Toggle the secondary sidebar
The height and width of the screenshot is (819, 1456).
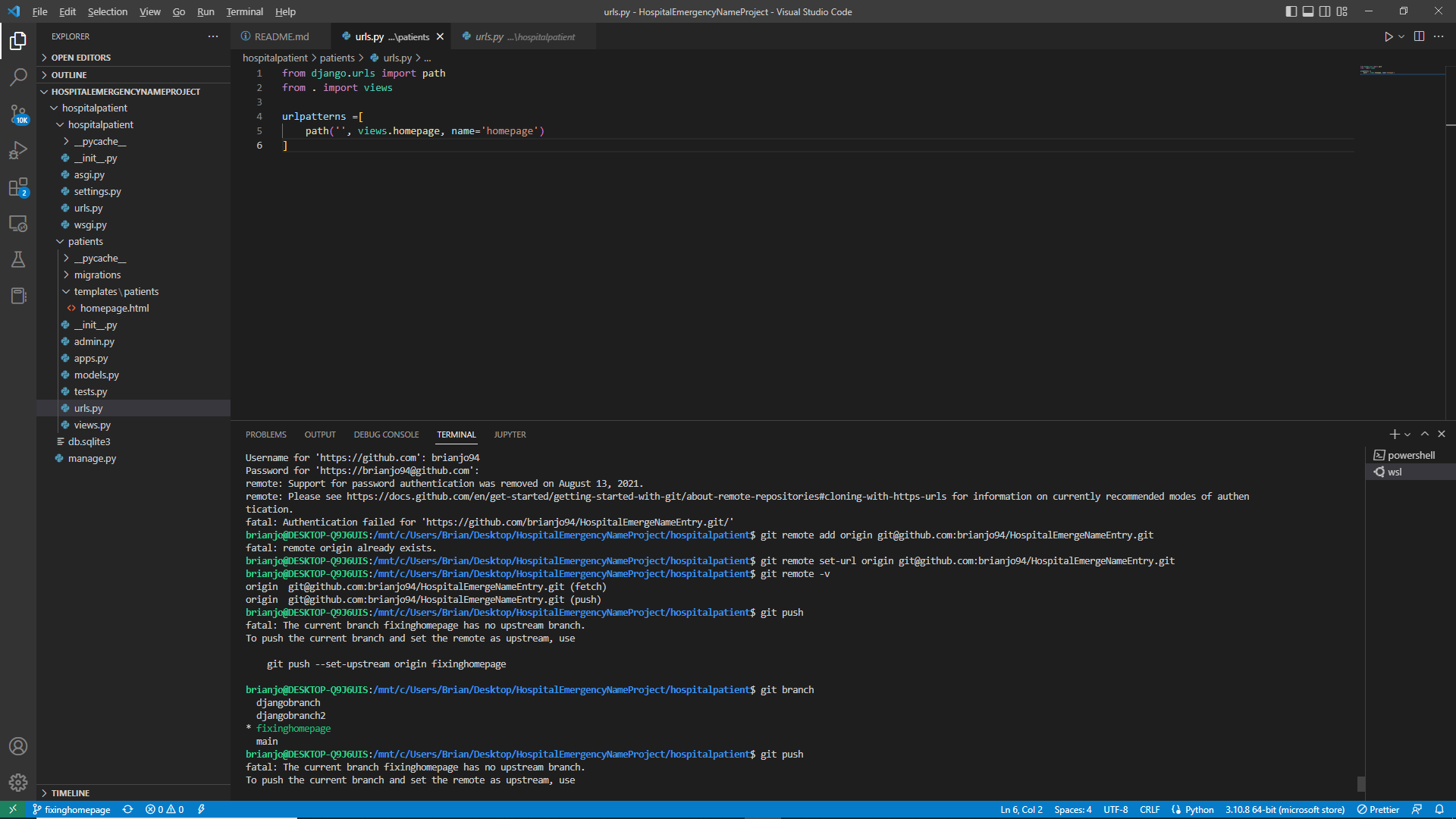[1325, 11]
